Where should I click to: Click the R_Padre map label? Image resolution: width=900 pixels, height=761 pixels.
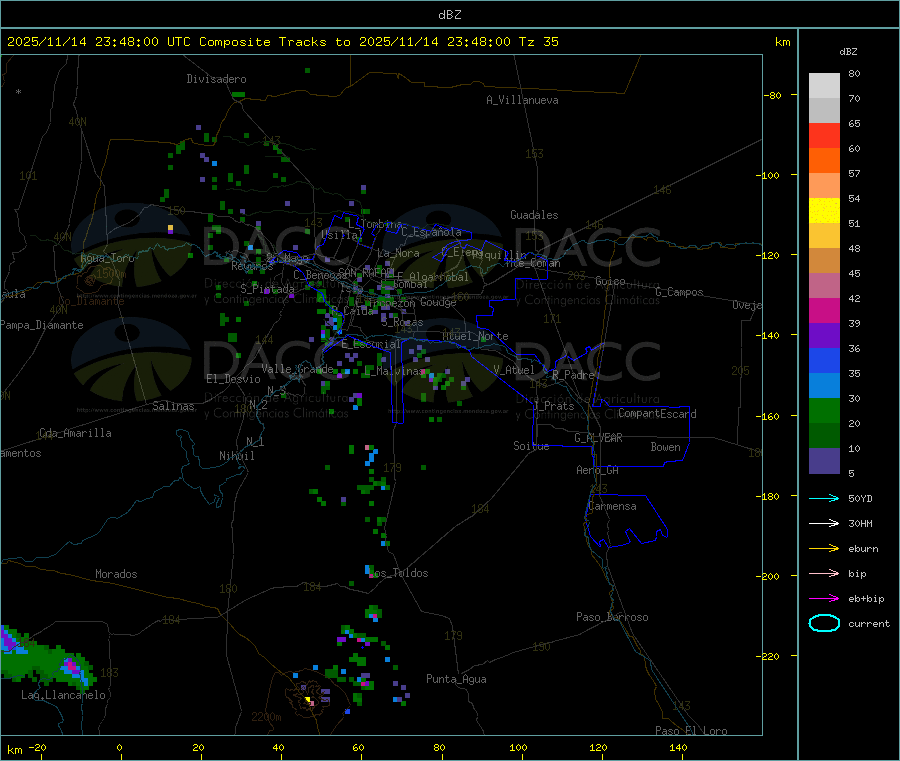(x=573, y=375)
